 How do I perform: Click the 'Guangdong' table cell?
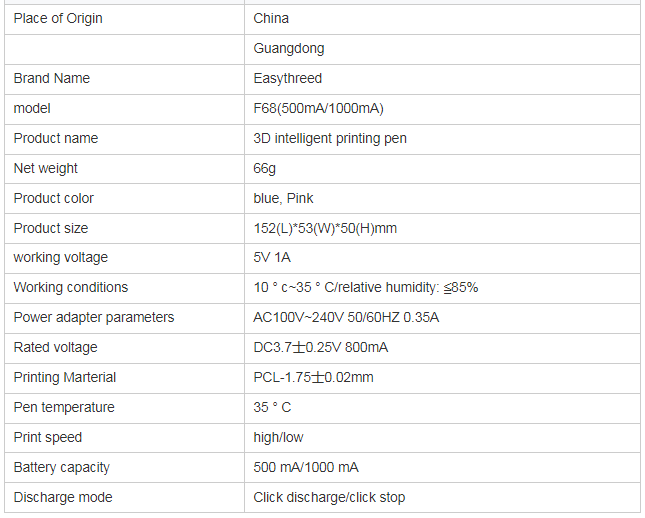click(x=289, y=48)
